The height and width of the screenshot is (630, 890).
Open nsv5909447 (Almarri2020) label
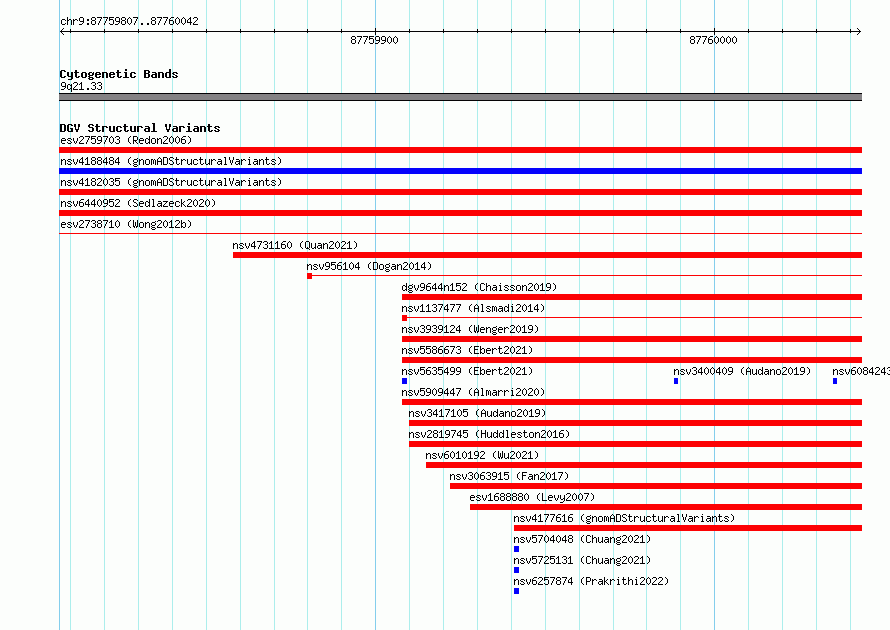473,392
